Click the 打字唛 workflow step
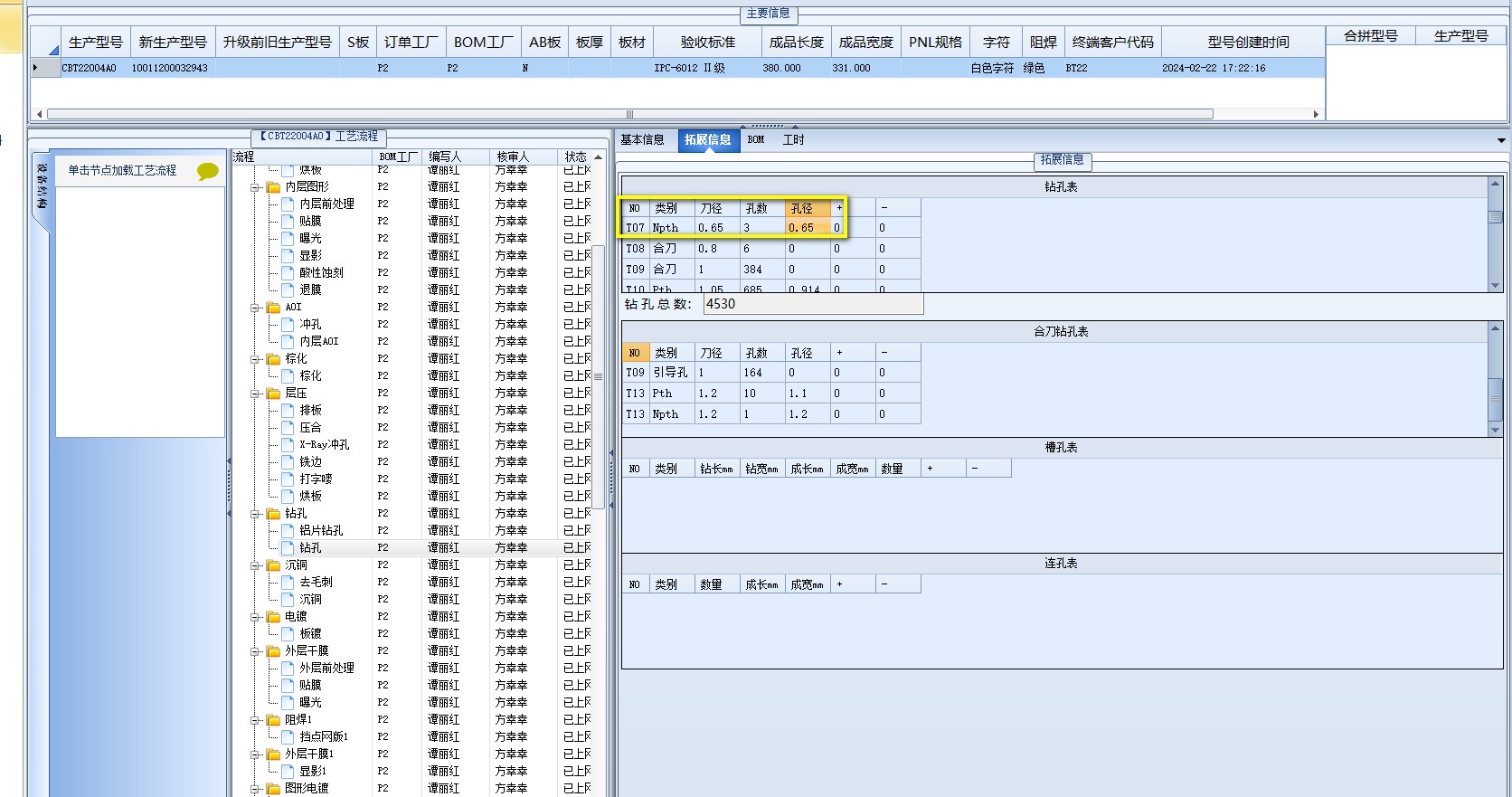This screenshot has height=797, width=1512. 316,479
